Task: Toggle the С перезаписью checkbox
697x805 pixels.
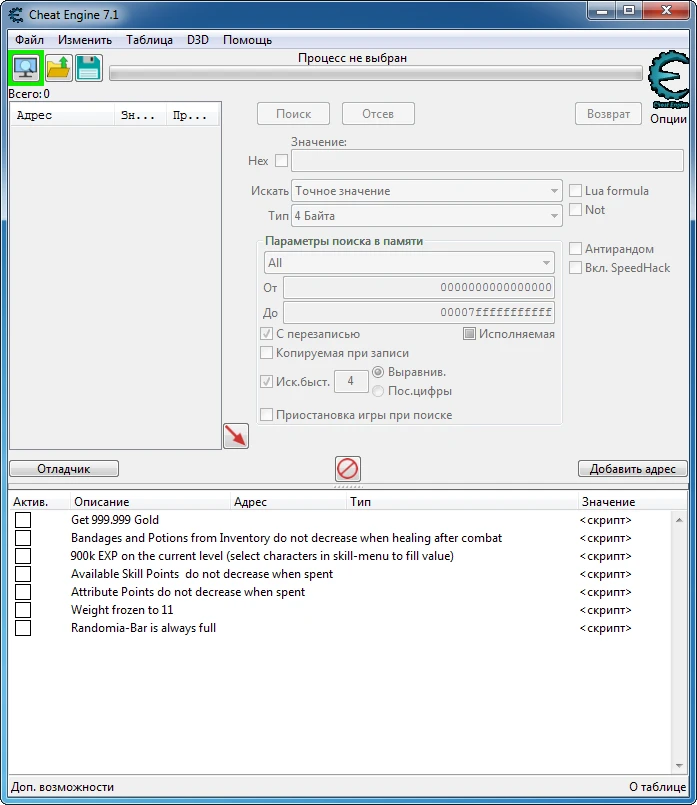Action: [x=266, y=334]
